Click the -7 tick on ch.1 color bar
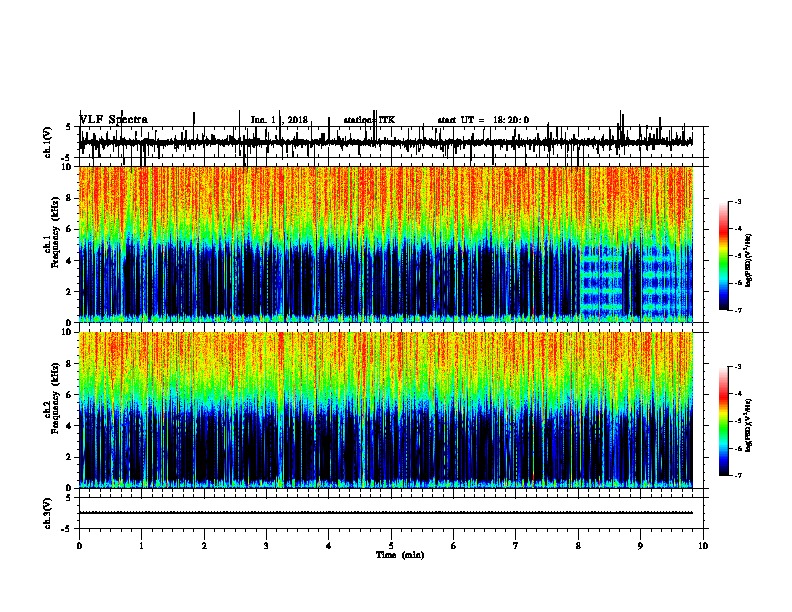792x612 pixels. point(737,310)
